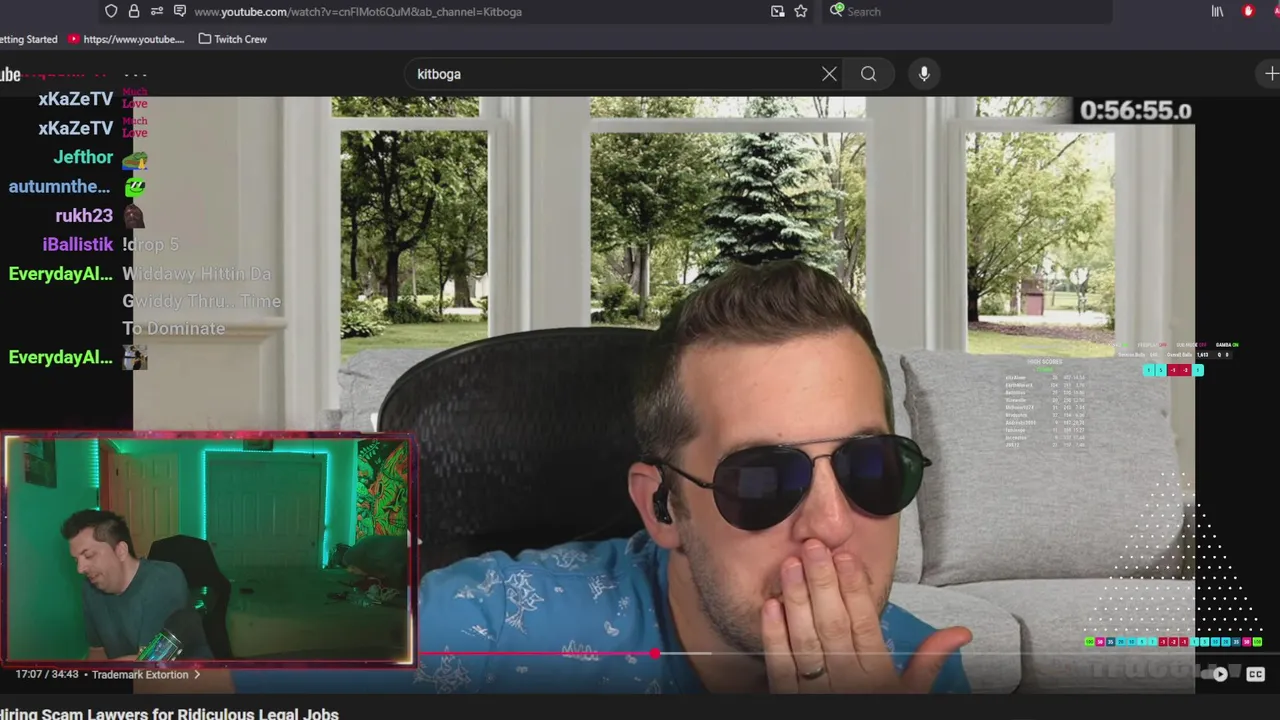Image resolution: width=1280 pixels, height=720 pixels.
Task: Clear the kitboga search with the X
Action: point(829,74)
